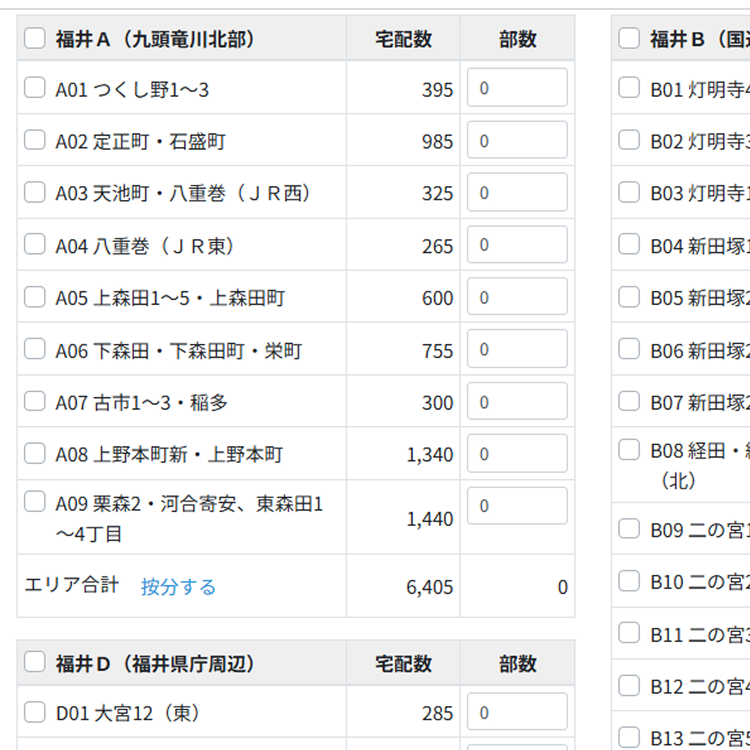Check the A09 栗森2・河合寄安 checkbox
The height and width of the screenshot is (750, 750).
coord(35,502)
